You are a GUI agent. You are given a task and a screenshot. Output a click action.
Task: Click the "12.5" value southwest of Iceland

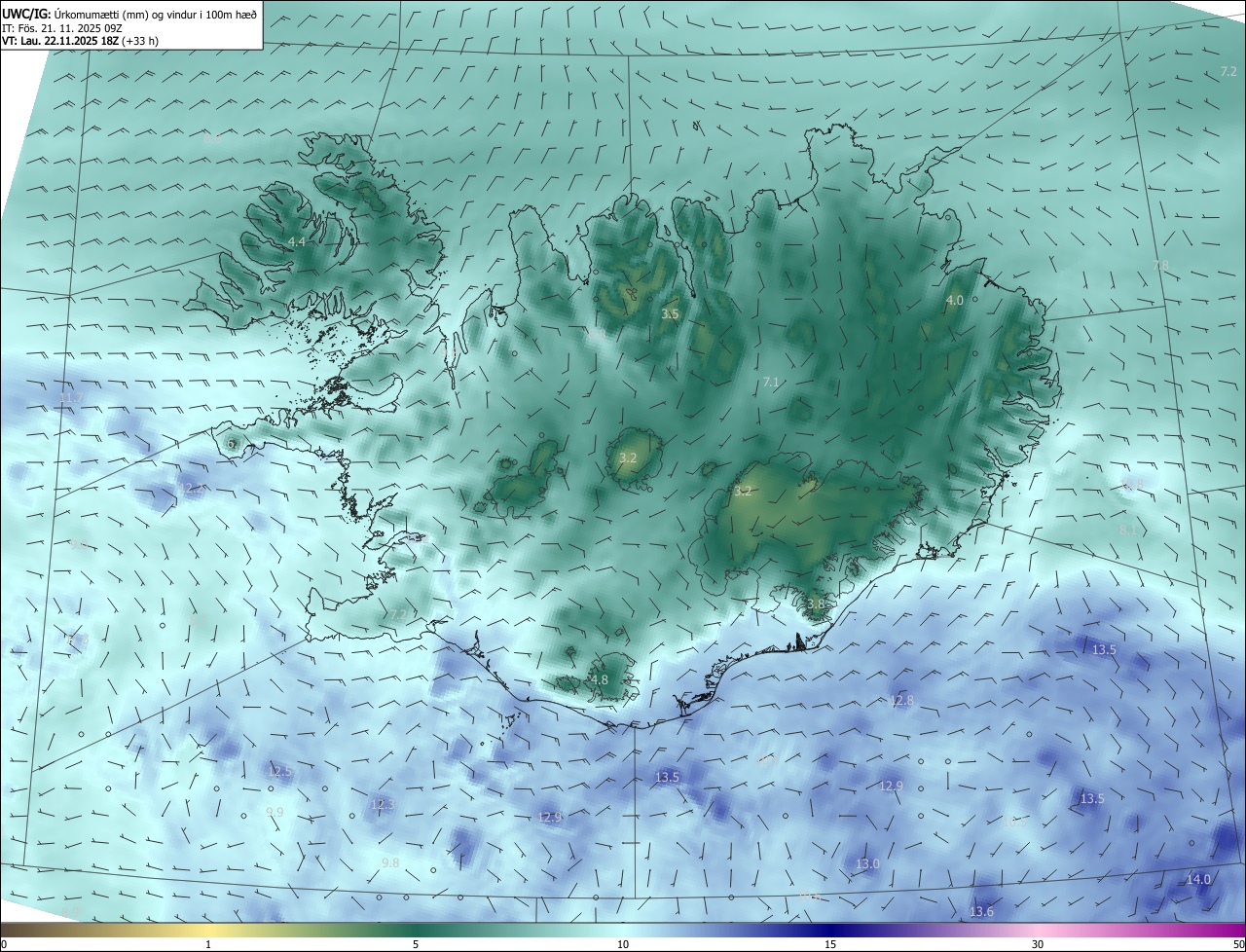coord(279,772)
